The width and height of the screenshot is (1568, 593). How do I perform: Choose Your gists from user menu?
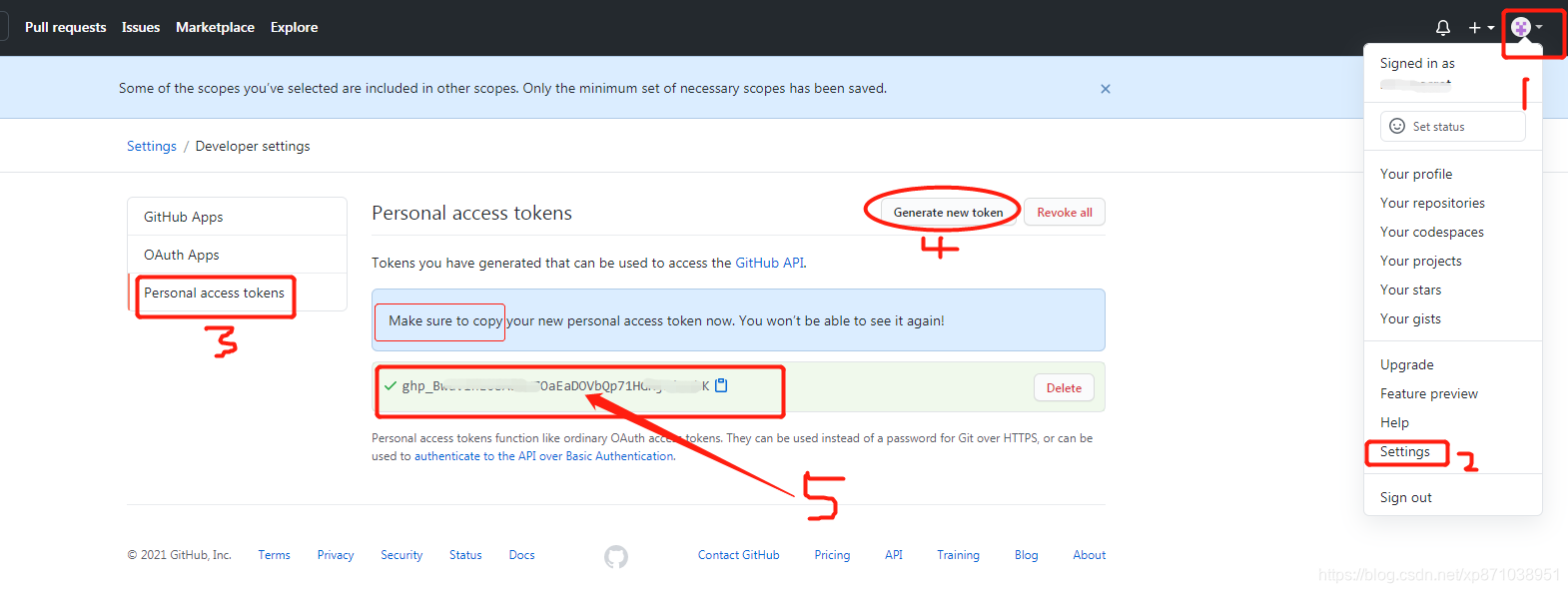(1410, 318)
